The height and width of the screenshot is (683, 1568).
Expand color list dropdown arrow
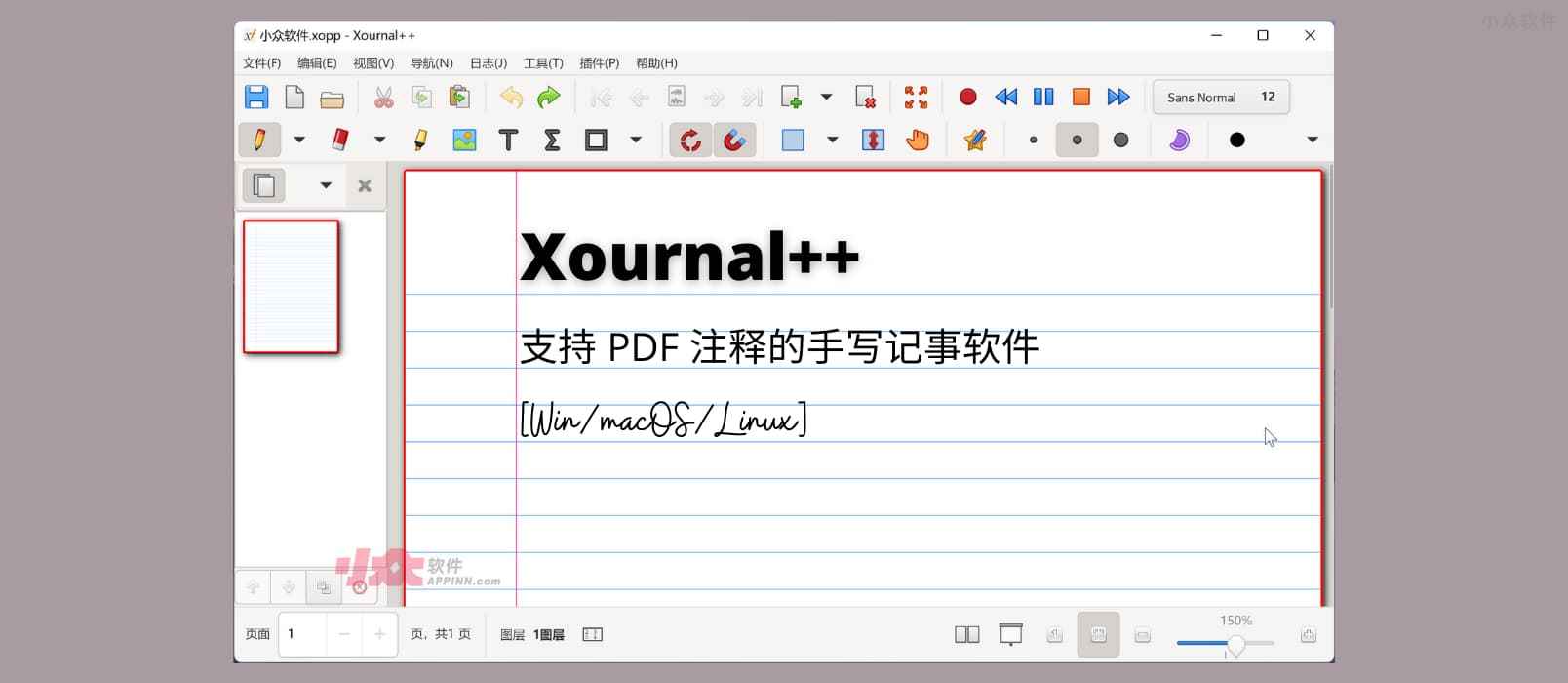[x=1313, y=140]
